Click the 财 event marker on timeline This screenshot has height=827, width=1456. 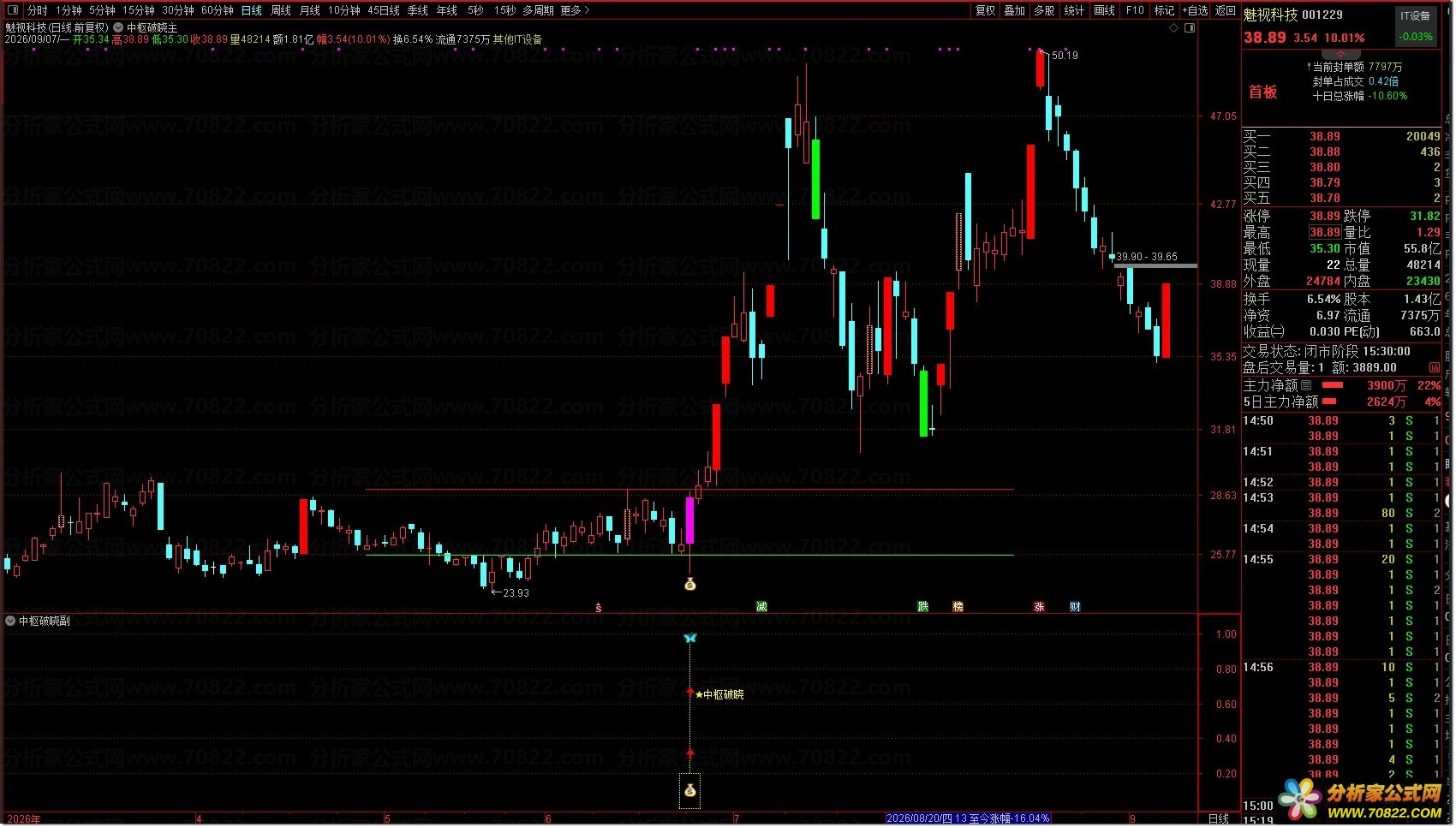[x=1075, y=606]
